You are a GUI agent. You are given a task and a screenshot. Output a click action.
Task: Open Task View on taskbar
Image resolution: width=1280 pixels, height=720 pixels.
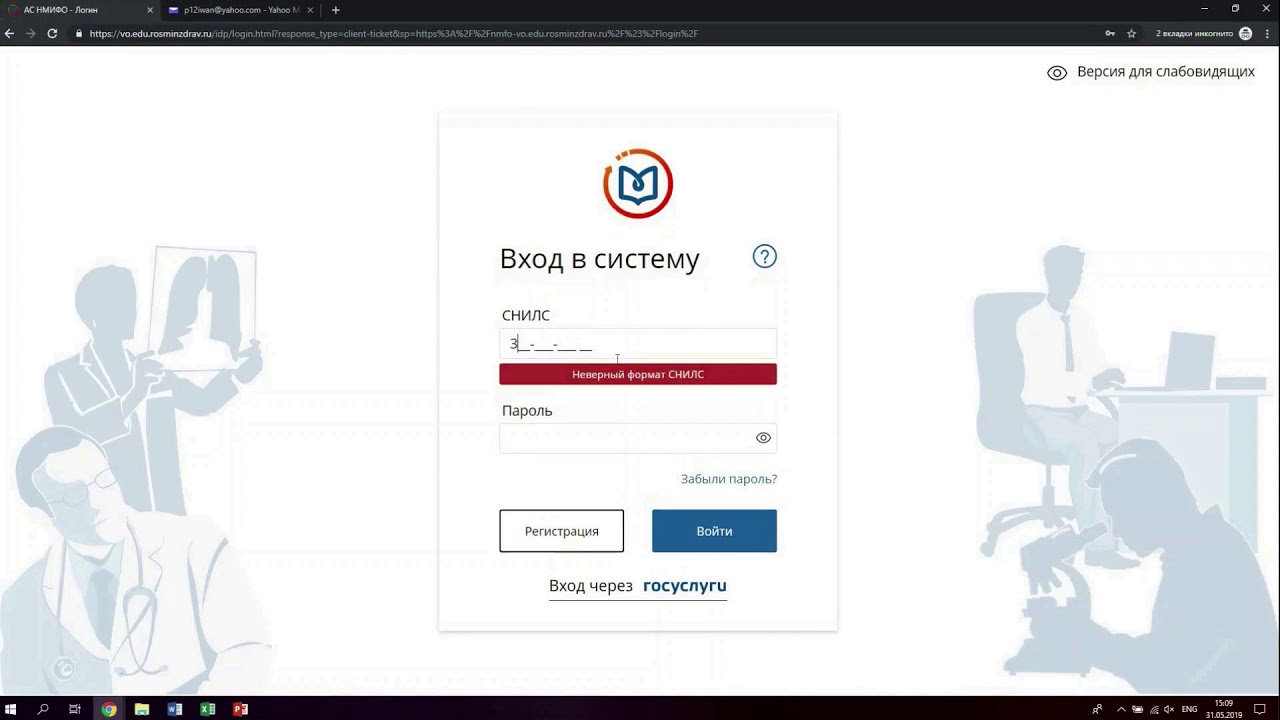(75, 709)
